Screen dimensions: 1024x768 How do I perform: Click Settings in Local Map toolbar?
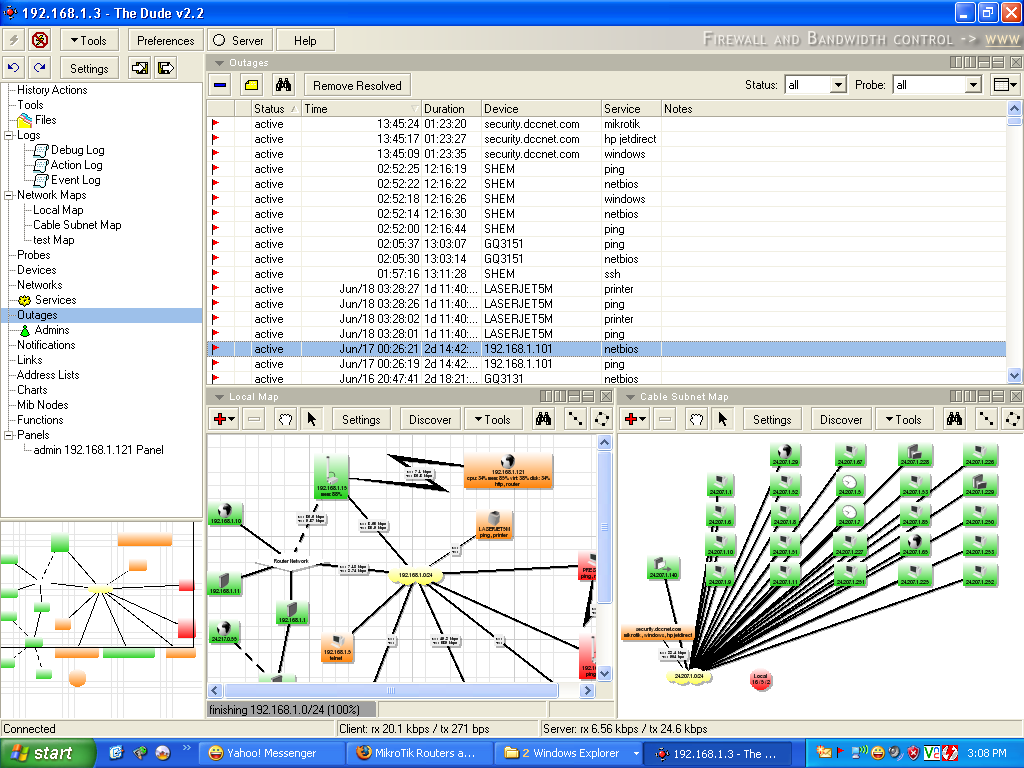point(361,419)
